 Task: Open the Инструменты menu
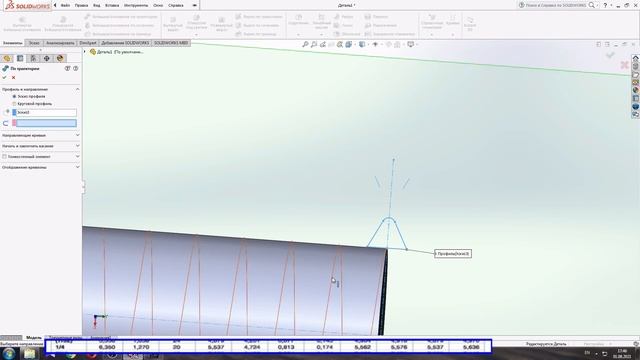coord(136,5)
